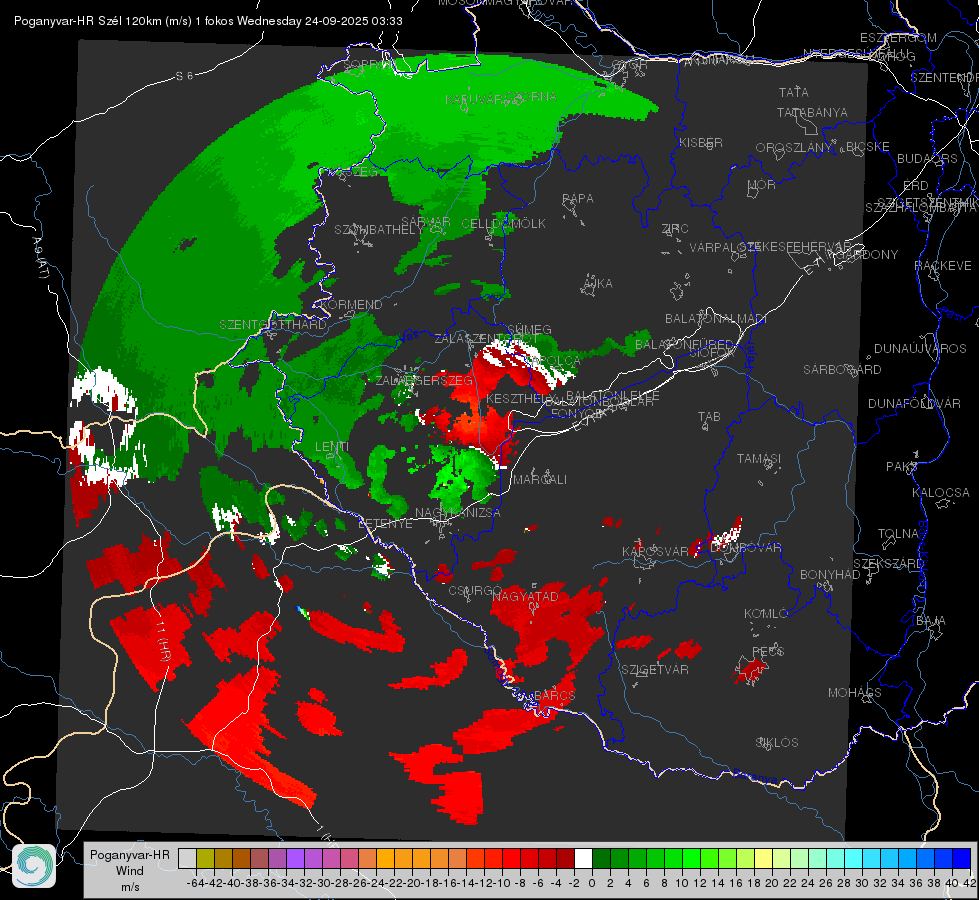Click the MÓR city label
The height and width of the screenshot is (900, 979).
pos(762,184)
